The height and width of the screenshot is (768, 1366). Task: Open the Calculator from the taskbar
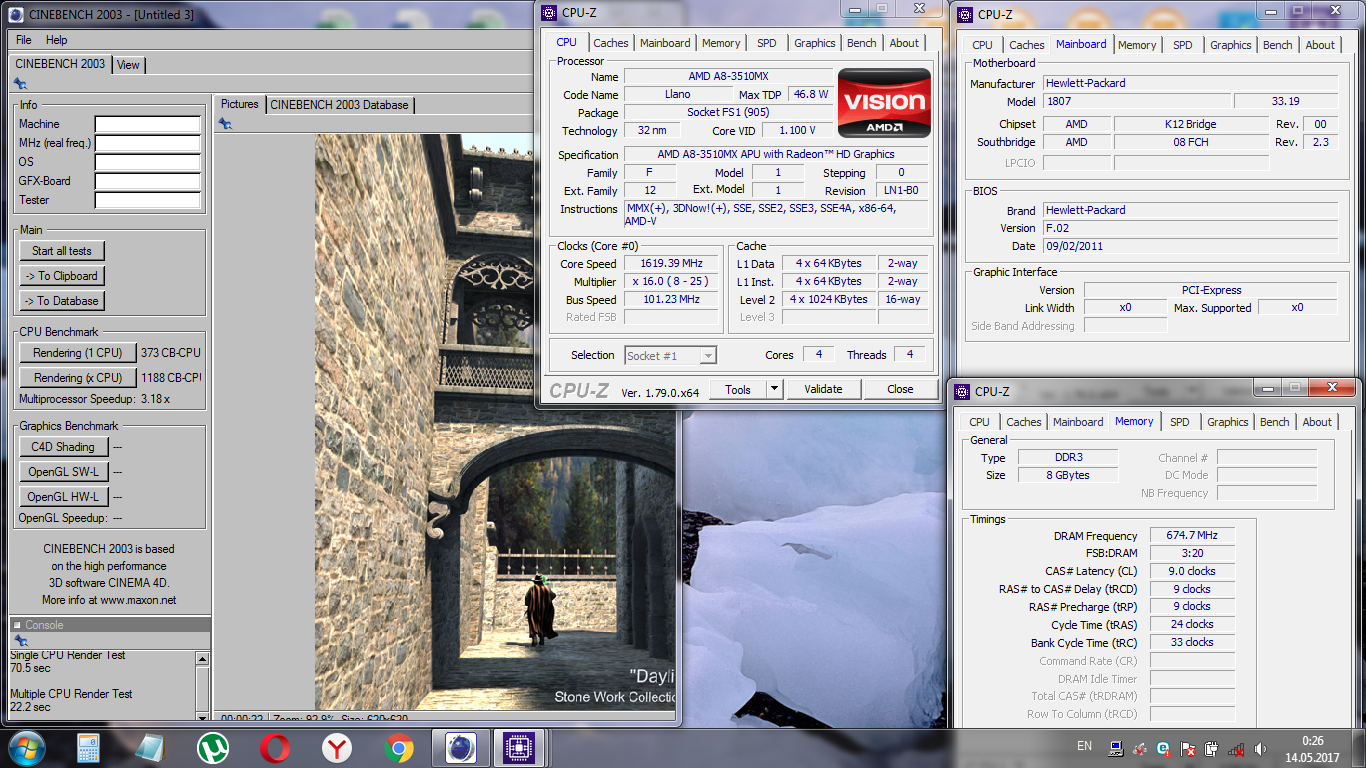(x=88, y=747)
